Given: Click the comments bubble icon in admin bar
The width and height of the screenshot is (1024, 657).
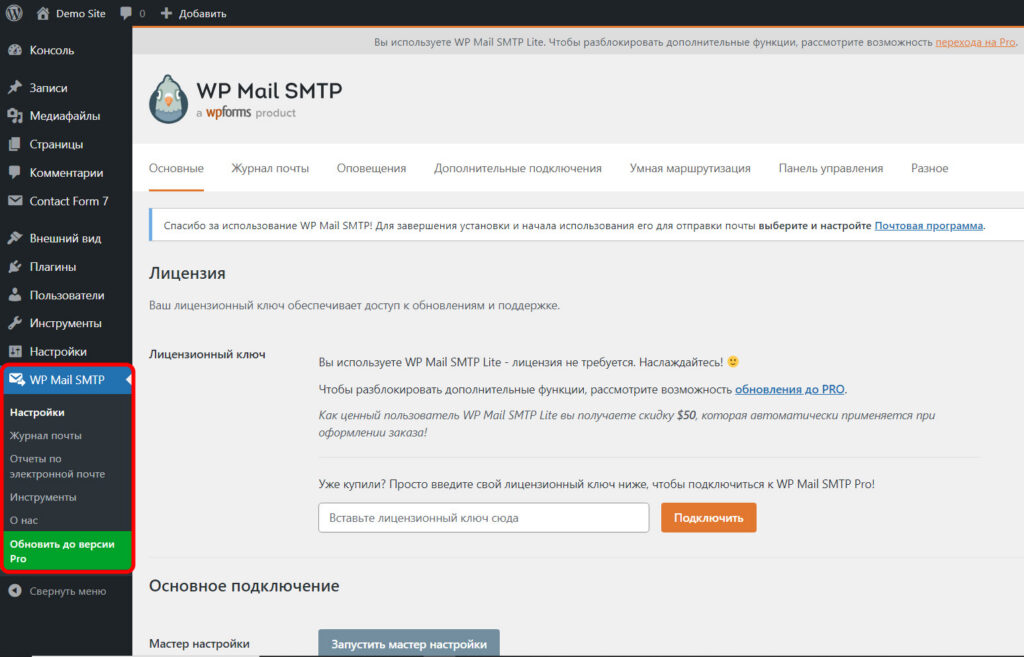Looking at the screenshot, I should pyautogui.click(x=126, y=13).
